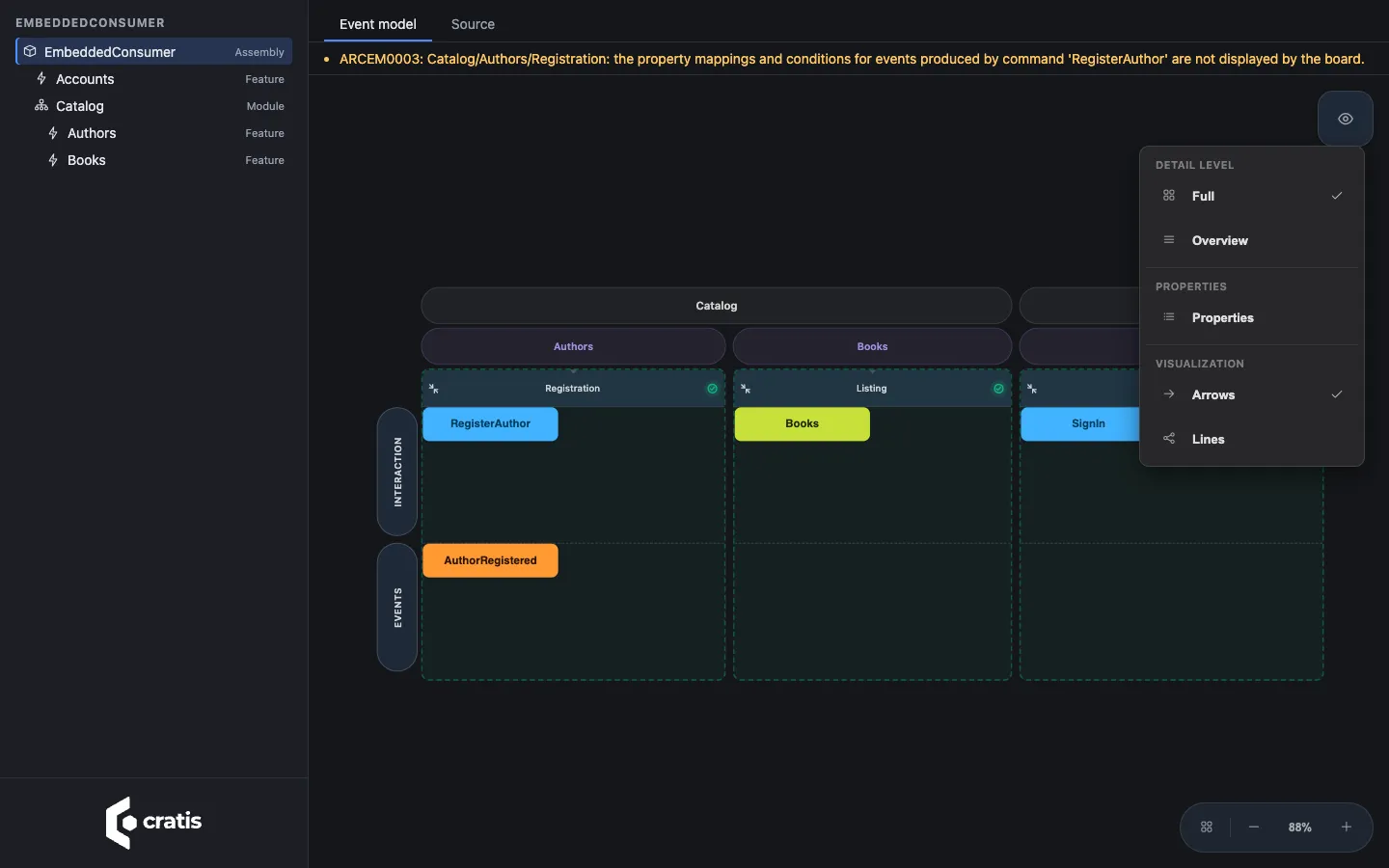The image size is (1389, 868).
Task: Click the INTERACTION lane label
Action: click(x=397, y=472)
